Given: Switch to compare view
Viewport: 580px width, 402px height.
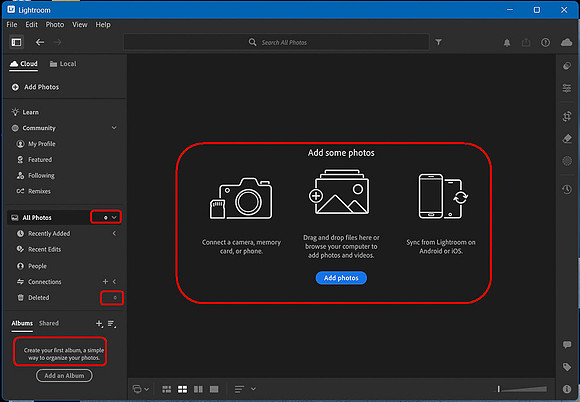Looking at the screenshot, I should pos(198,389).
